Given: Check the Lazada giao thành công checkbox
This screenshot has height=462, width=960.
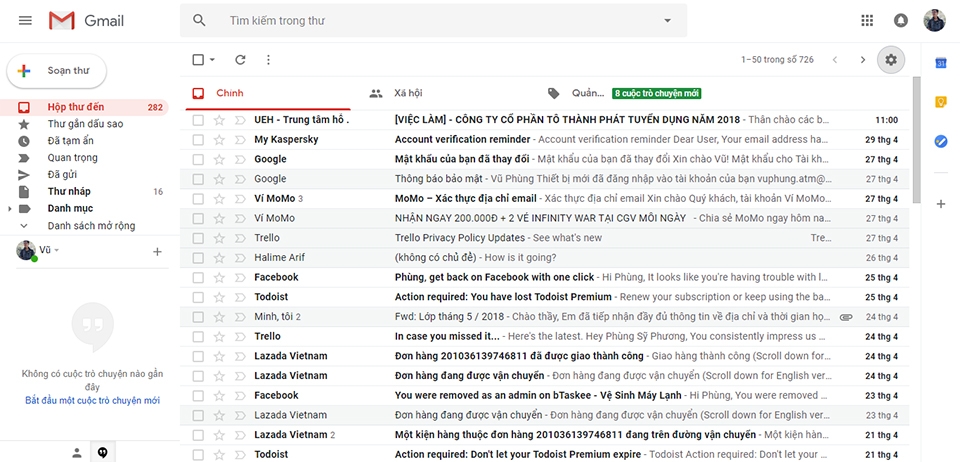Looking at the screenshot, I should (x=198, y=356).
